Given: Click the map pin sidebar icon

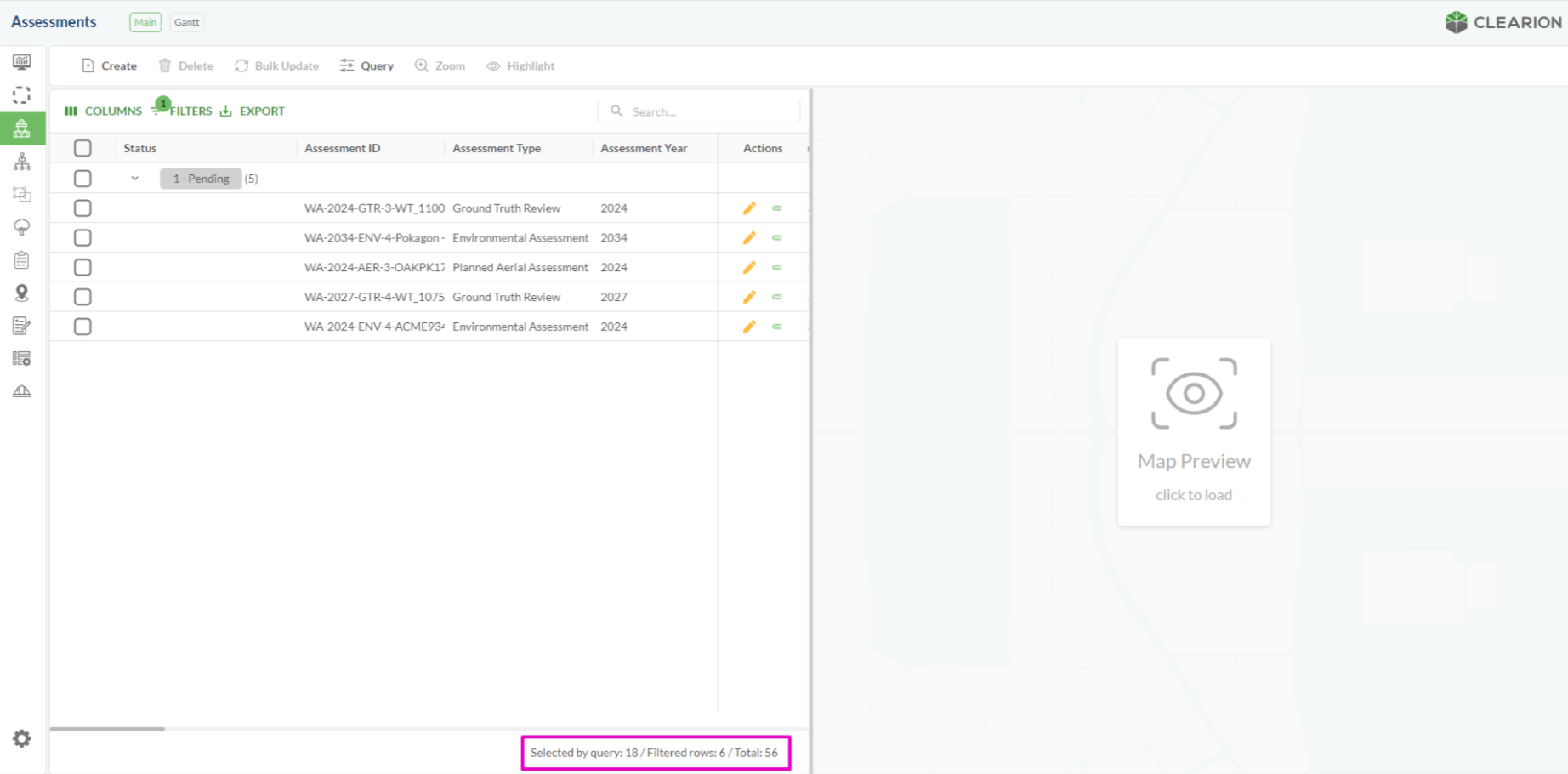Looking at the screenshot, I should click(22, 293).
